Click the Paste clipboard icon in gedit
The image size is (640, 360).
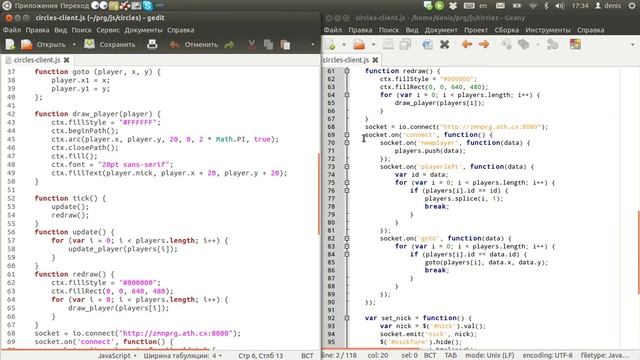(285, 44)
